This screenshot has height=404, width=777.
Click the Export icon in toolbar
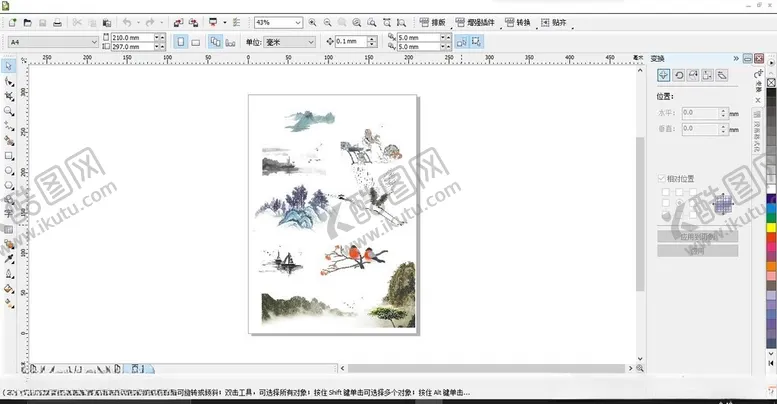[x=194, y=23]
